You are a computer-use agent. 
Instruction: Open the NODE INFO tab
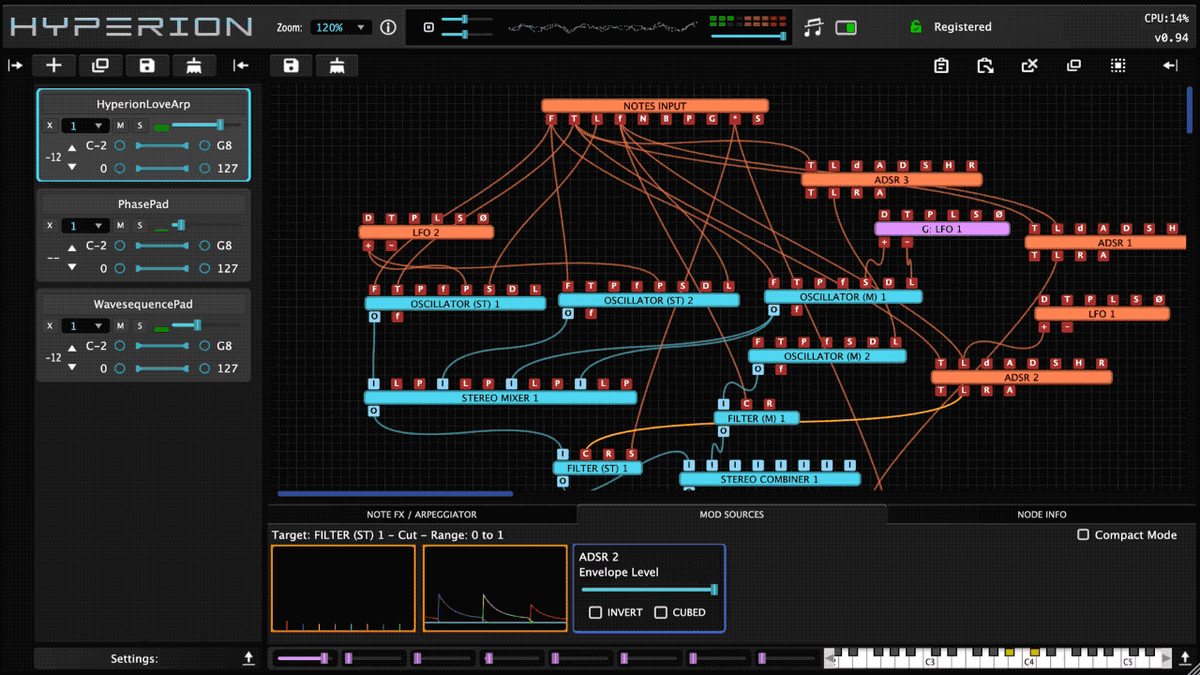[1042, 514]
